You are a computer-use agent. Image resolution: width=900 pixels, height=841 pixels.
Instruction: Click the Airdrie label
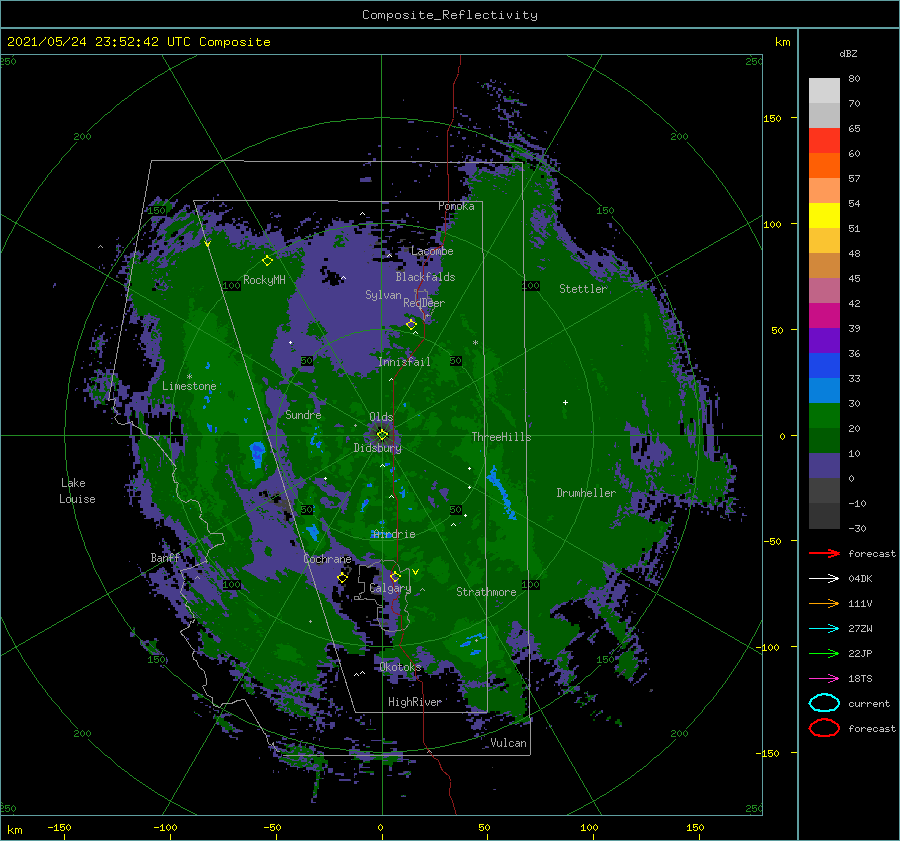coord(393,534)
